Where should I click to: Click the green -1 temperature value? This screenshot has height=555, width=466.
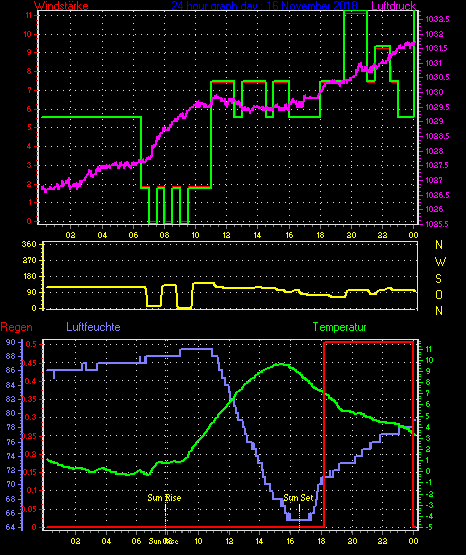pos(428,482)
